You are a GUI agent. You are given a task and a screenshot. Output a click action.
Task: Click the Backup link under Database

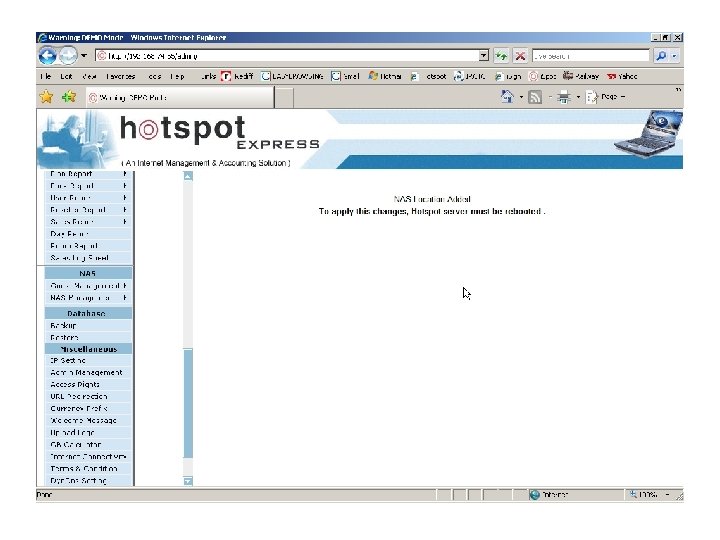click(63, 325)
